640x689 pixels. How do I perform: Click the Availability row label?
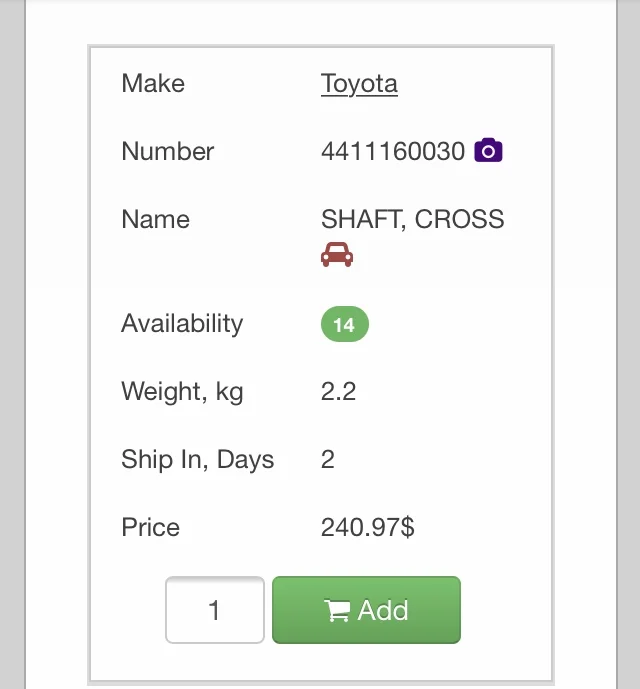pyautogui.click(x=182, y=324)
